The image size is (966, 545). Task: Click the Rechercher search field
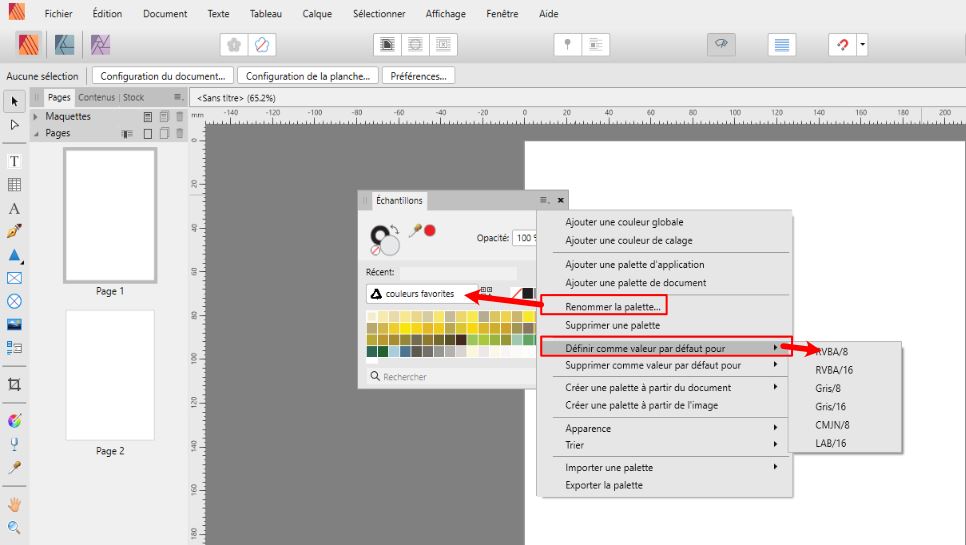tap(453, 376)
